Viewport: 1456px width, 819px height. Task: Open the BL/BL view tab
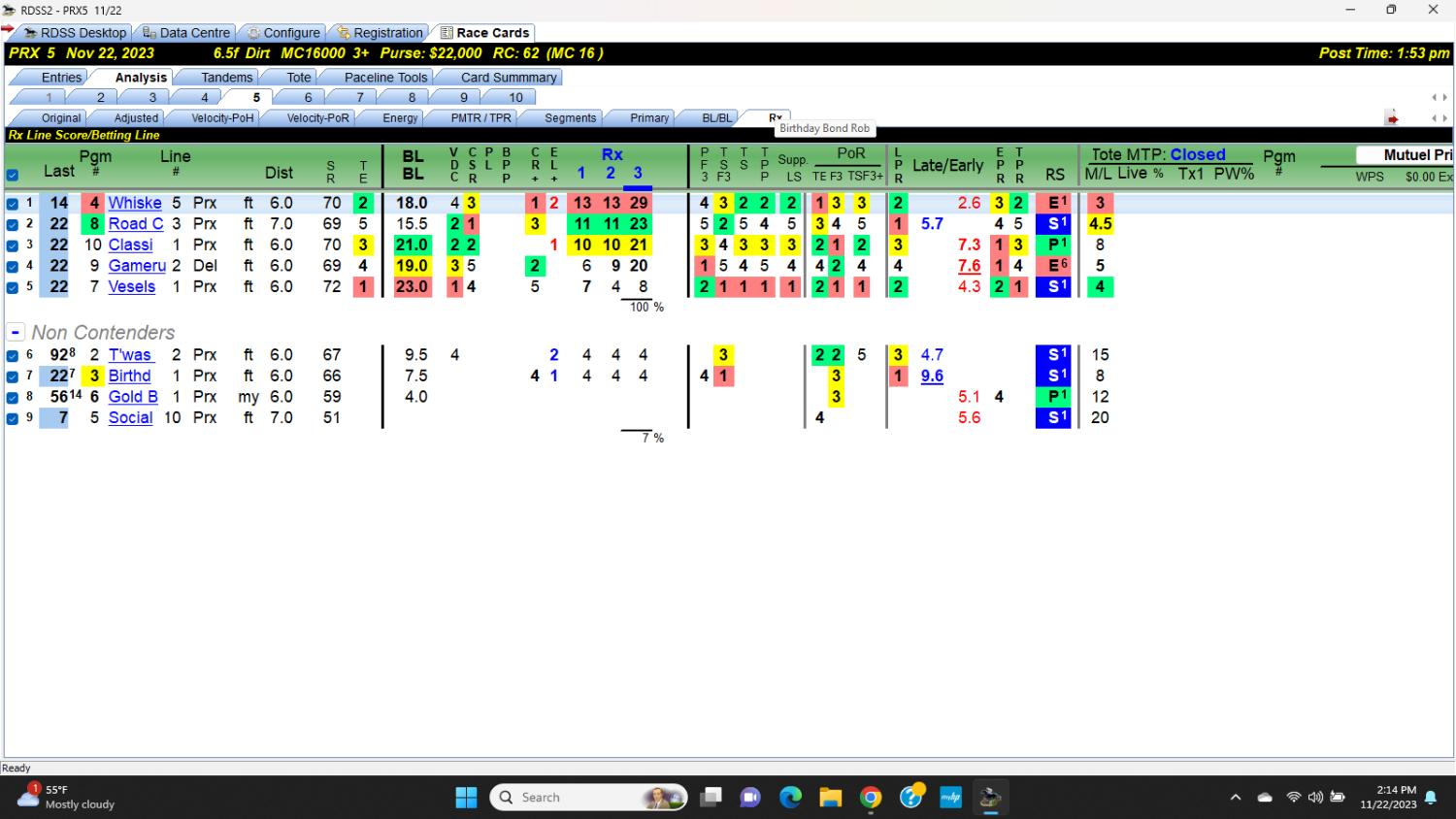coord(716,117)
